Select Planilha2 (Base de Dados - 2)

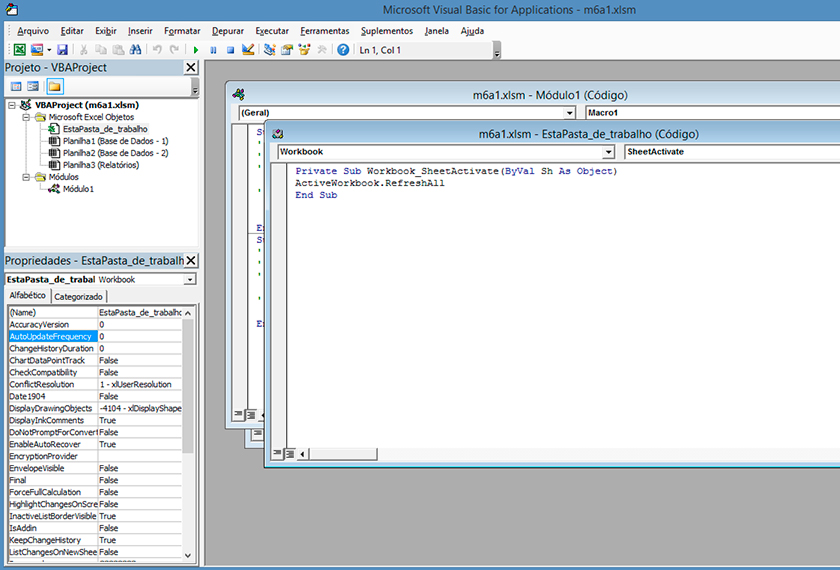point(115,153)
